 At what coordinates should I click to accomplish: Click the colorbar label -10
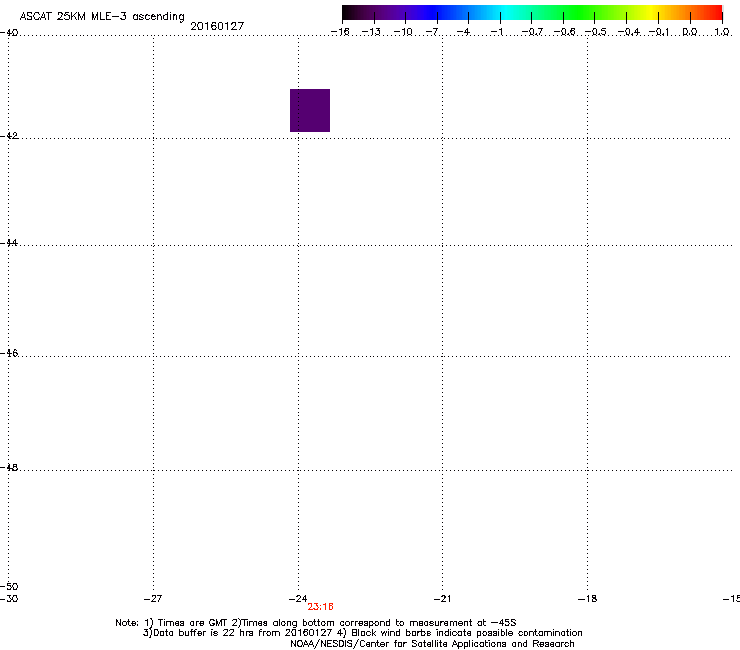pos(403,32)
